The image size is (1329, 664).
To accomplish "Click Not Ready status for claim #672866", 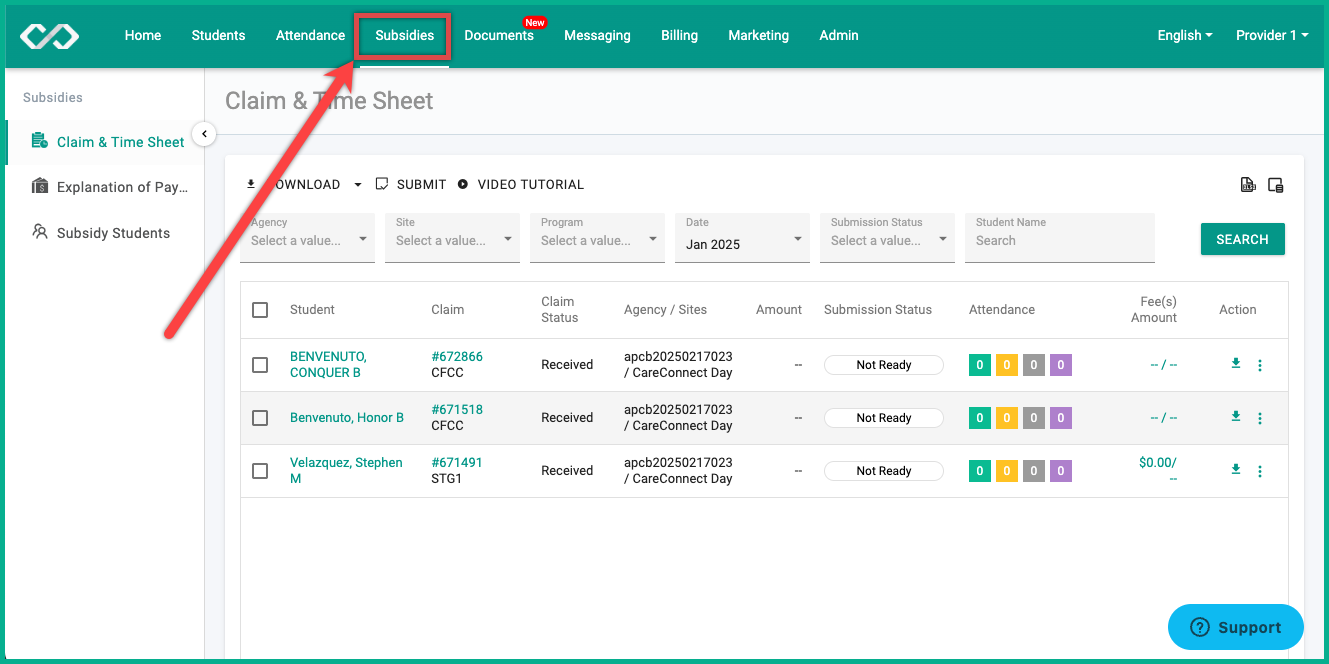I will click(884, 365).
